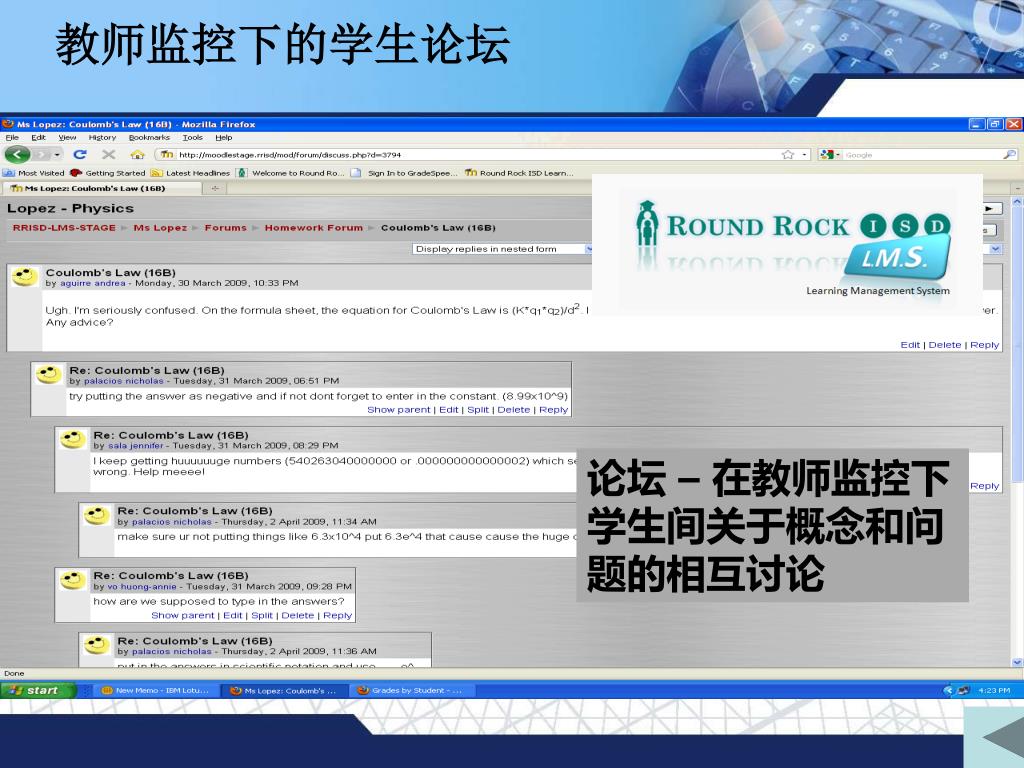The width and height of the screenshot is (1024, 768).
Task: Open the History menu
Action: (x=102, y=138)
